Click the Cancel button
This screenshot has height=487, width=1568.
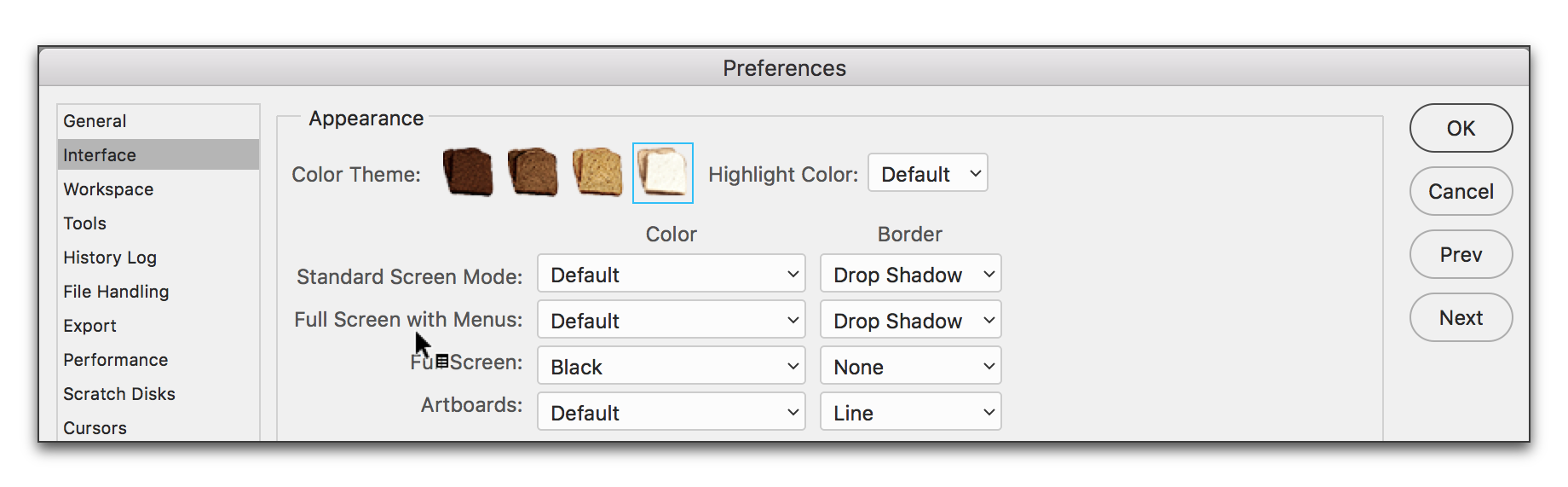[1461, 191]
